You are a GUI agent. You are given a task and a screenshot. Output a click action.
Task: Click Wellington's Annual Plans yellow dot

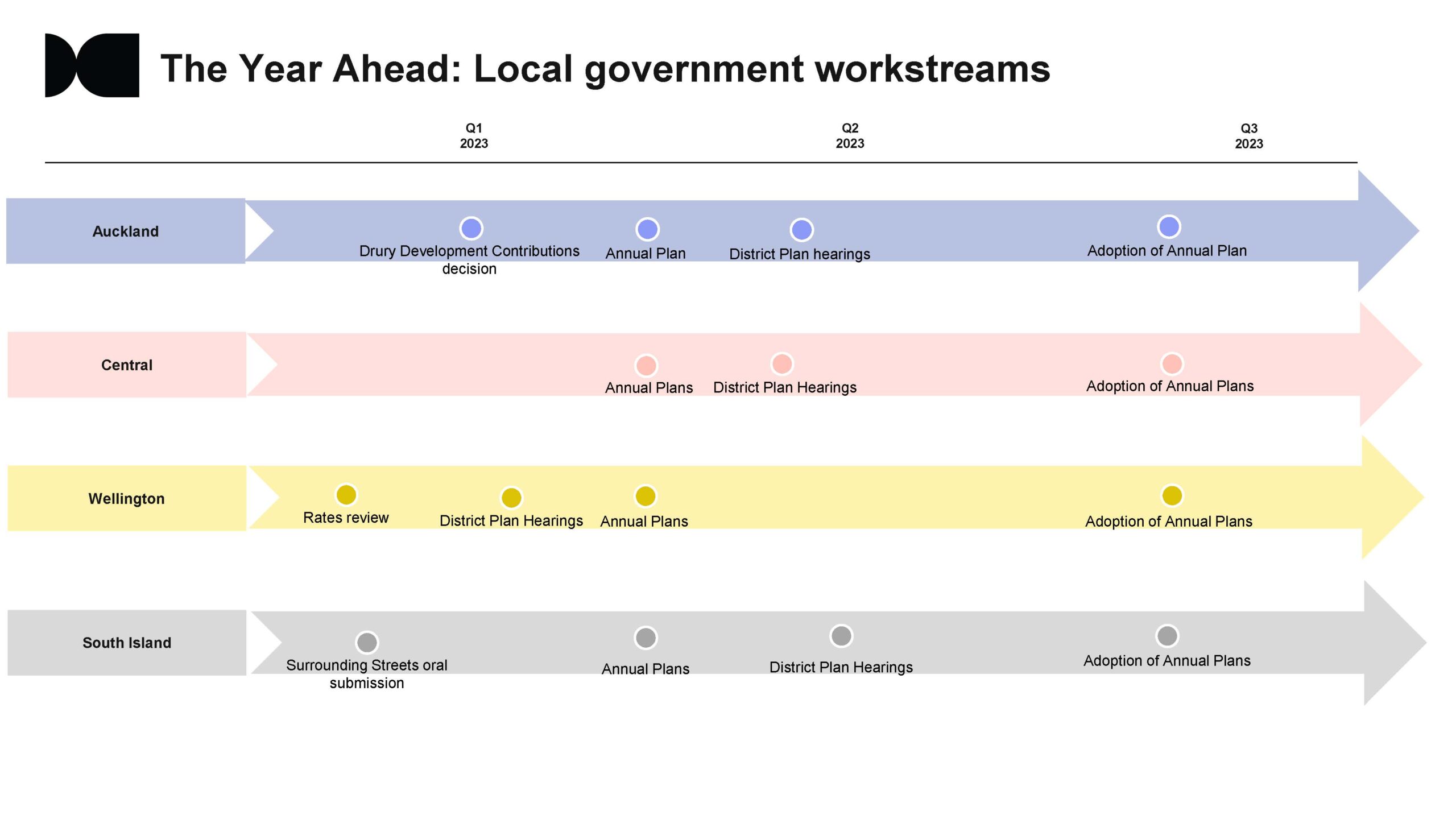click(x=646, y=496)
